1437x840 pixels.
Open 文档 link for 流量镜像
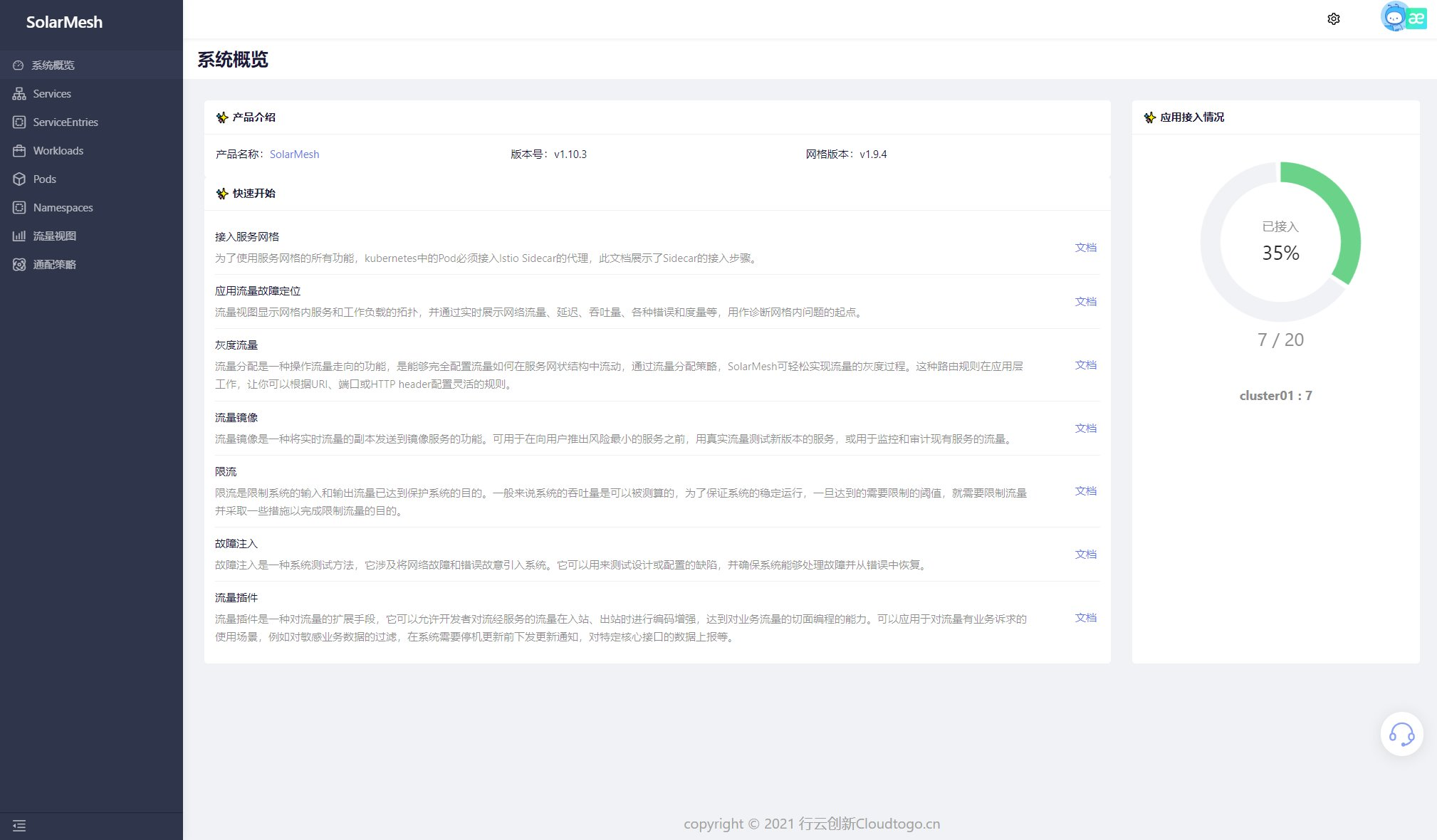(x=1085, y=429)
